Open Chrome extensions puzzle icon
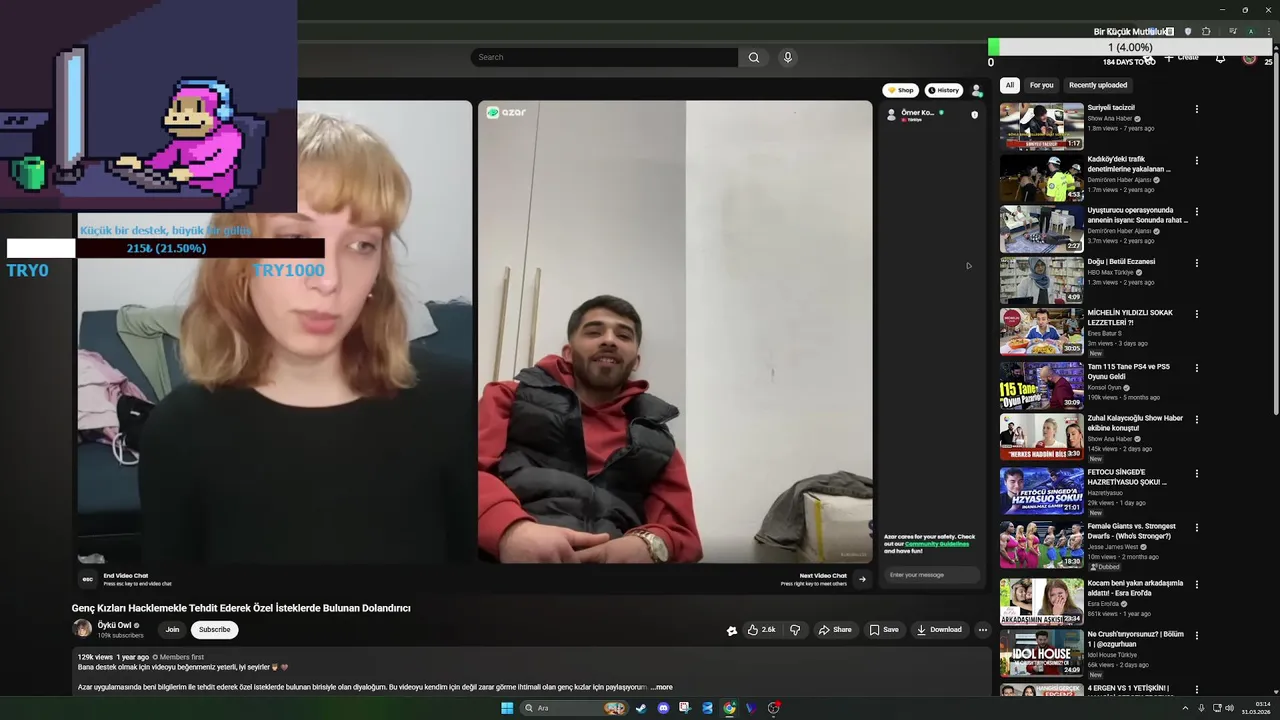1280x720 pixels. 1206,31
